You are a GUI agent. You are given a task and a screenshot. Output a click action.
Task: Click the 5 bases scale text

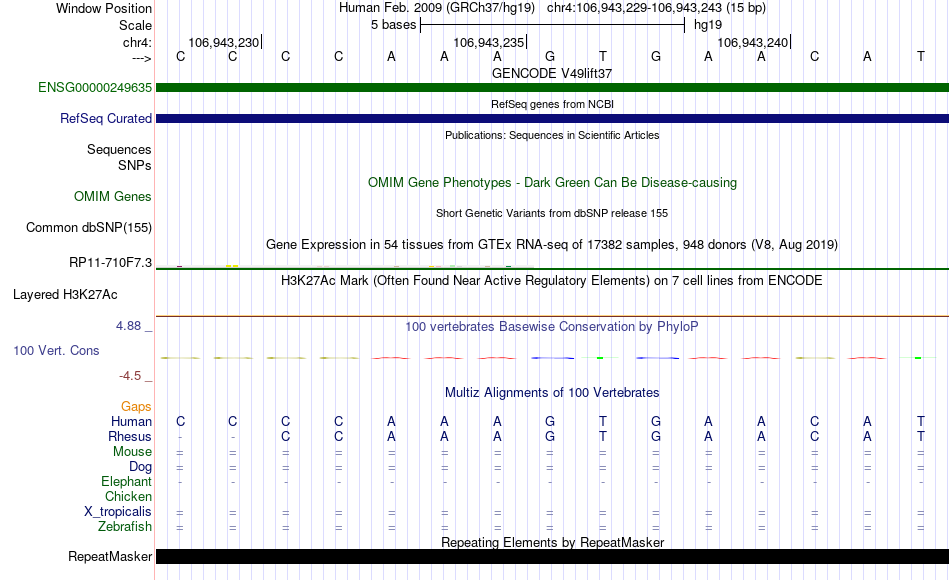click(394, 25)
